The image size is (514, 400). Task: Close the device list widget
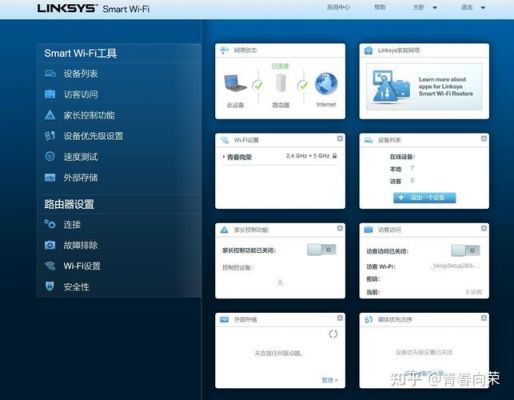[x=484, y=138]
